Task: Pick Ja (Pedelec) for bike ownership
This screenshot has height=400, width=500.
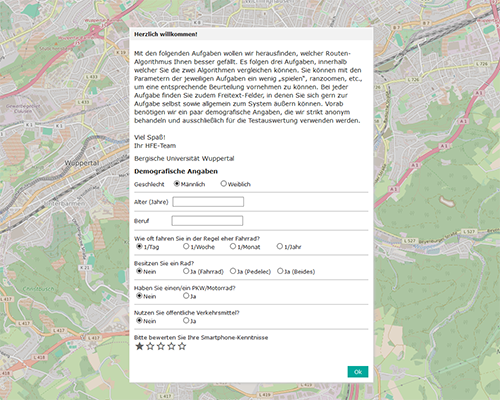Action: coord(233,271)
